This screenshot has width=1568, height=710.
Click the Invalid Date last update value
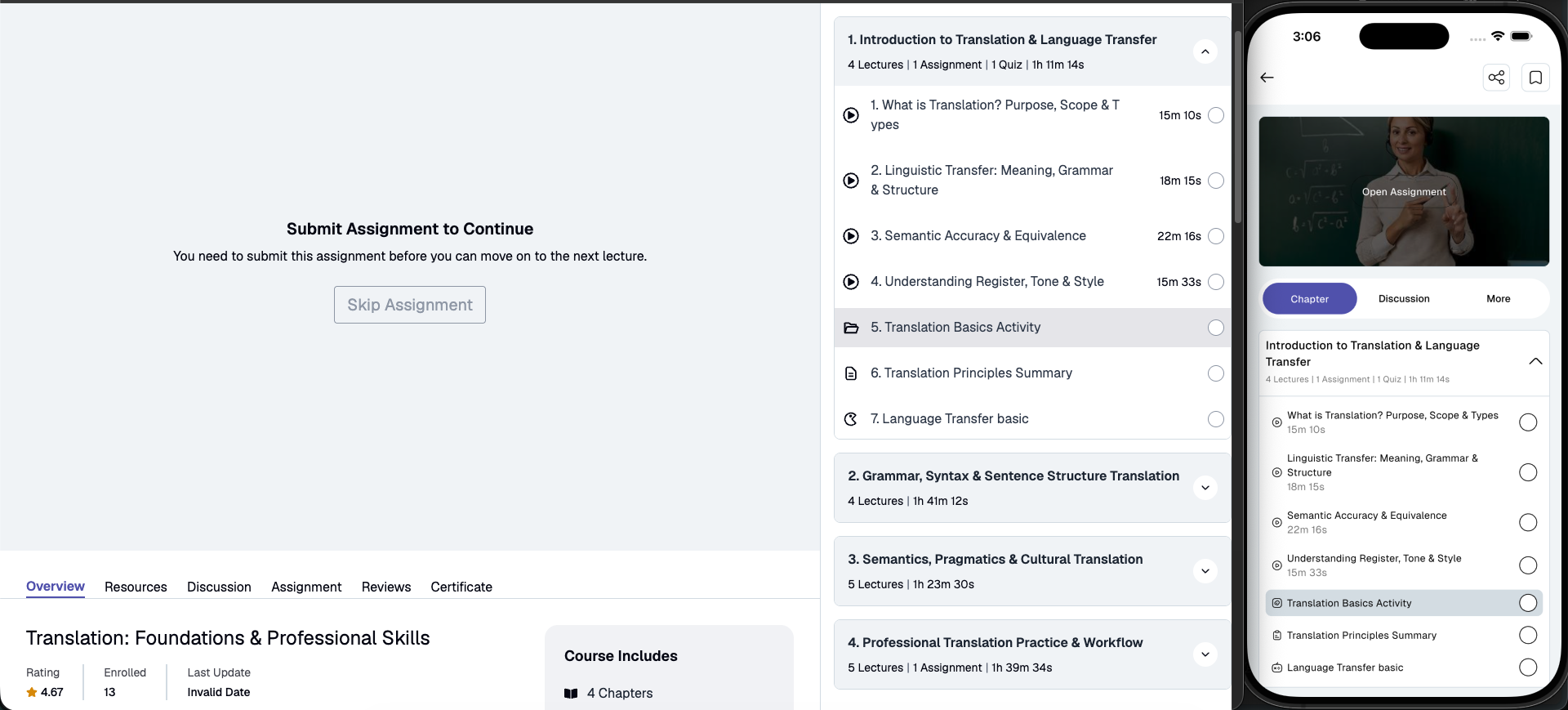pos(219,692)
